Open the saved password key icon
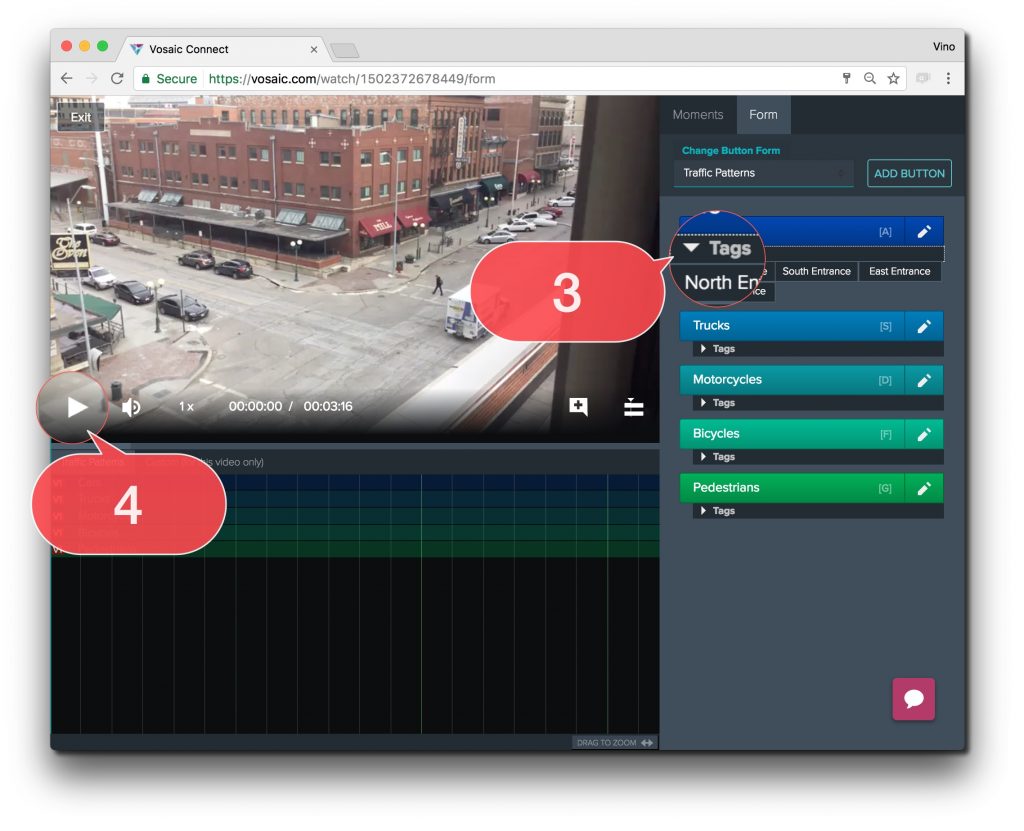This screenshot has height=831, width=1024. pos(846,79)
